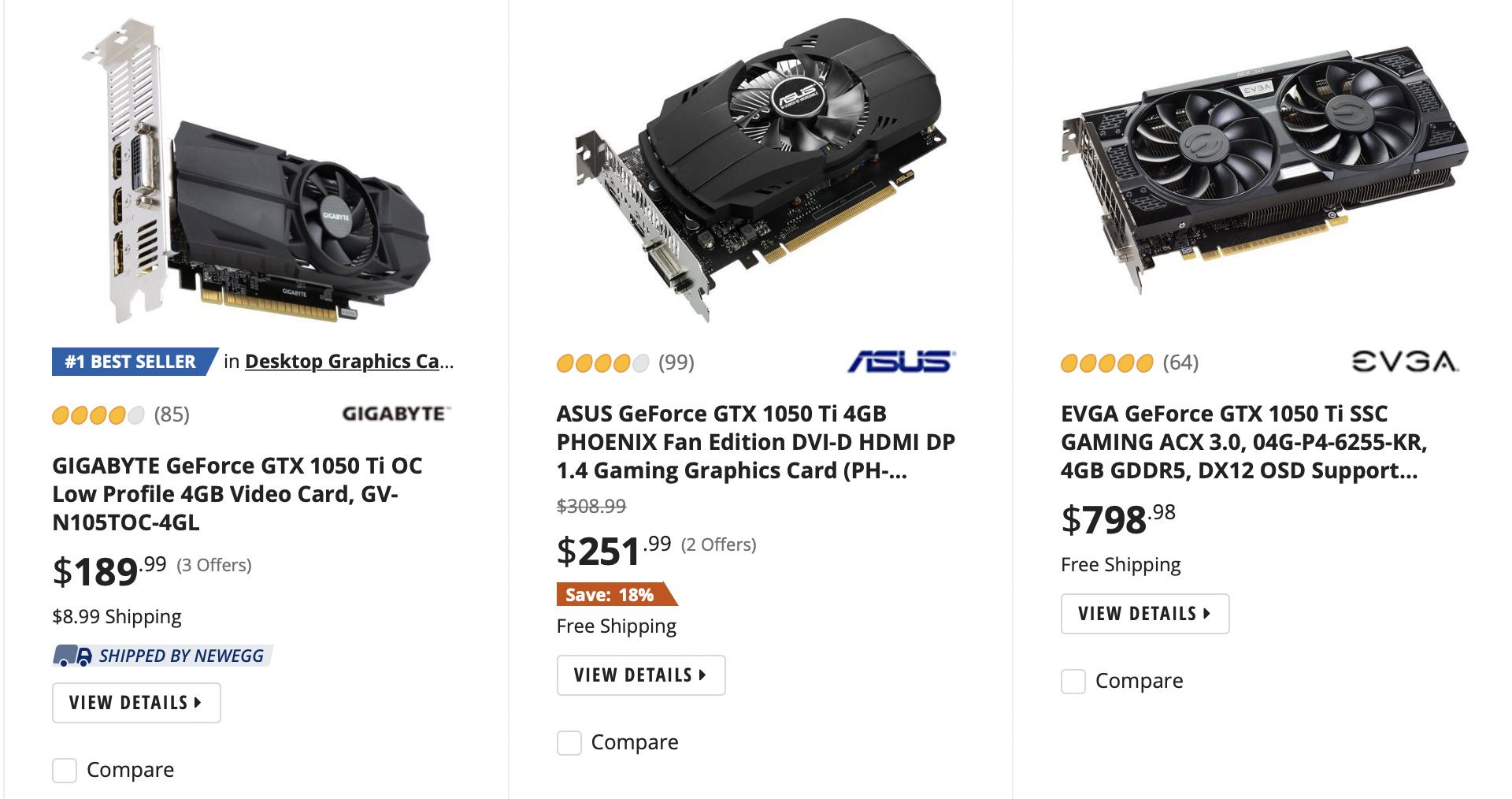Expand View Details on the EVGA listing
Screen dimensions: 1512x799
pos(1144,614)
